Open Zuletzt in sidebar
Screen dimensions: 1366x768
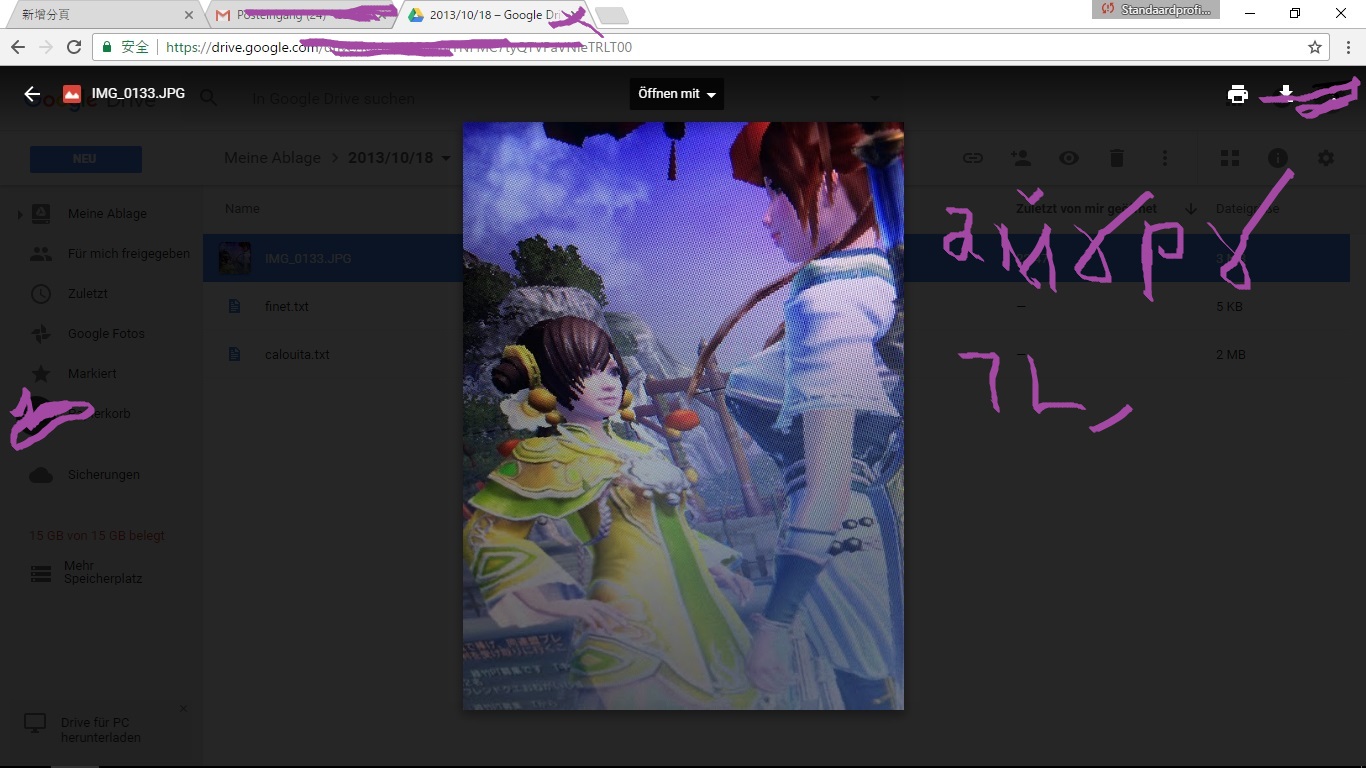point(88,294)
